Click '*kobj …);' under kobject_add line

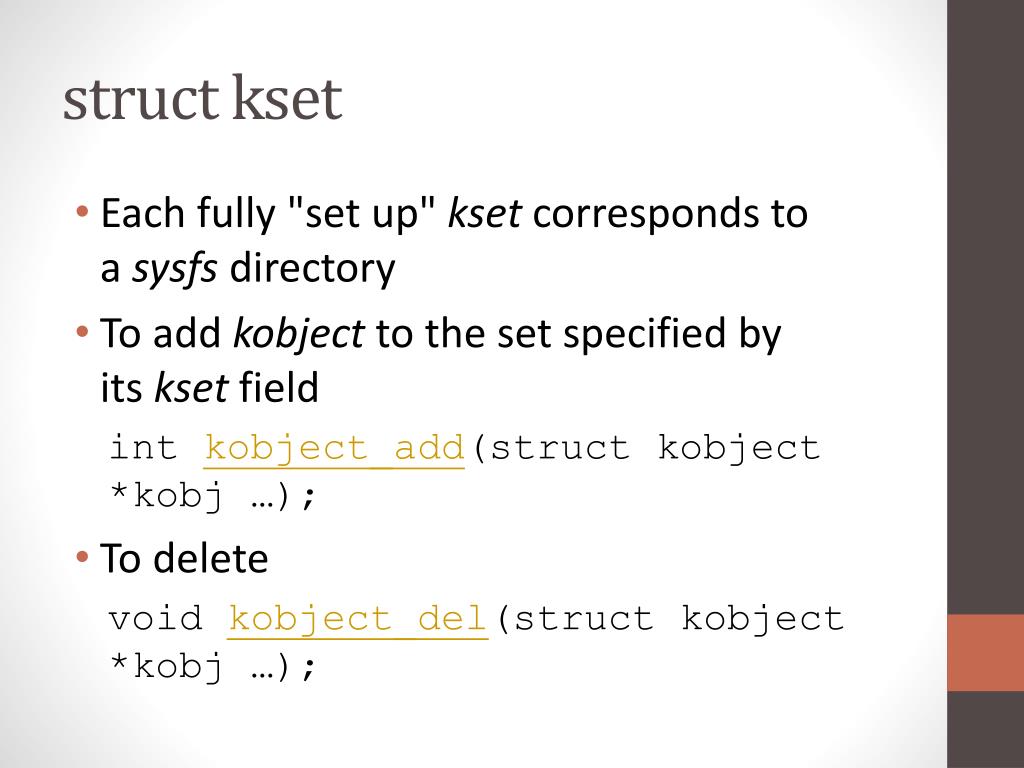(x=213, y=496)
